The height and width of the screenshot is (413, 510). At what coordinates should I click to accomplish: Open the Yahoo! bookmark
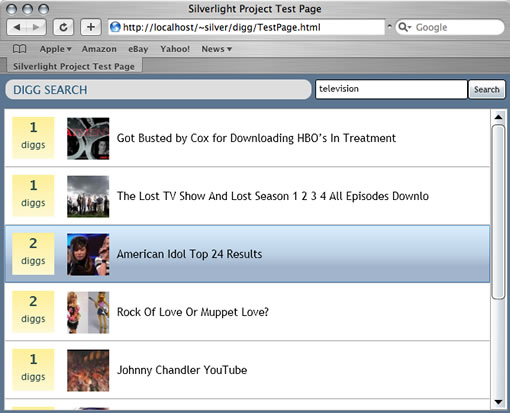175,49
